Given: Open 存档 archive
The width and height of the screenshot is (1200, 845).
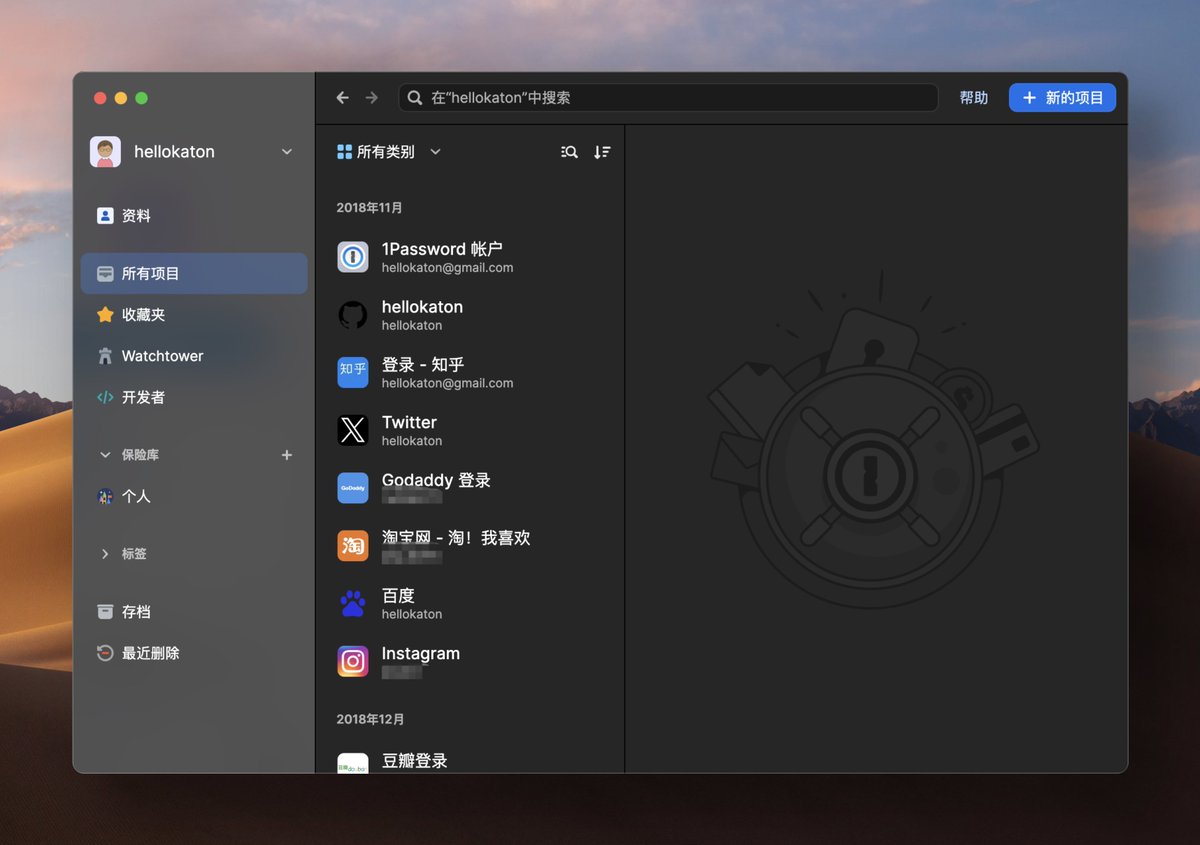Looking at the screenshot, I should pos(194,612).
